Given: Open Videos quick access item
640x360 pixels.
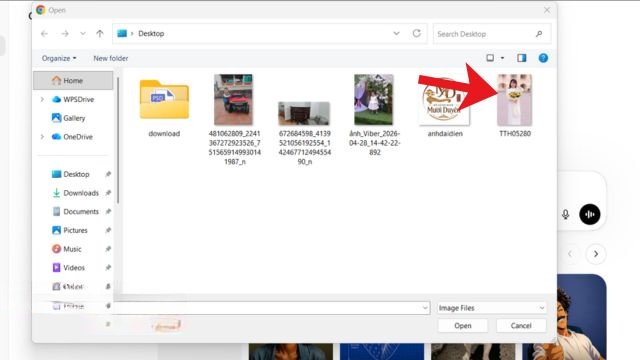Looking at the screenshot, I should pyautogui.click(x=68, y=268).
